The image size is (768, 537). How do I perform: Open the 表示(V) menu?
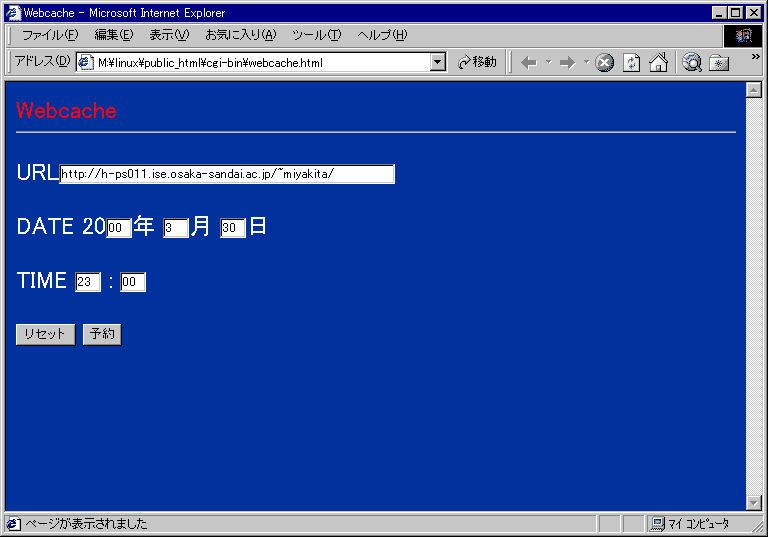(169, 35)
